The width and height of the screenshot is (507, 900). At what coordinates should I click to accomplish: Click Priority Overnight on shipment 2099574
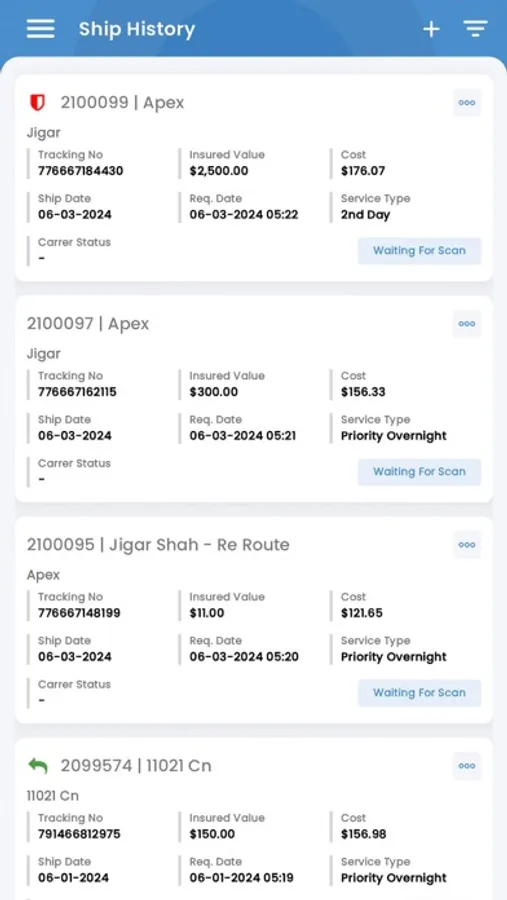coord(394,878)
